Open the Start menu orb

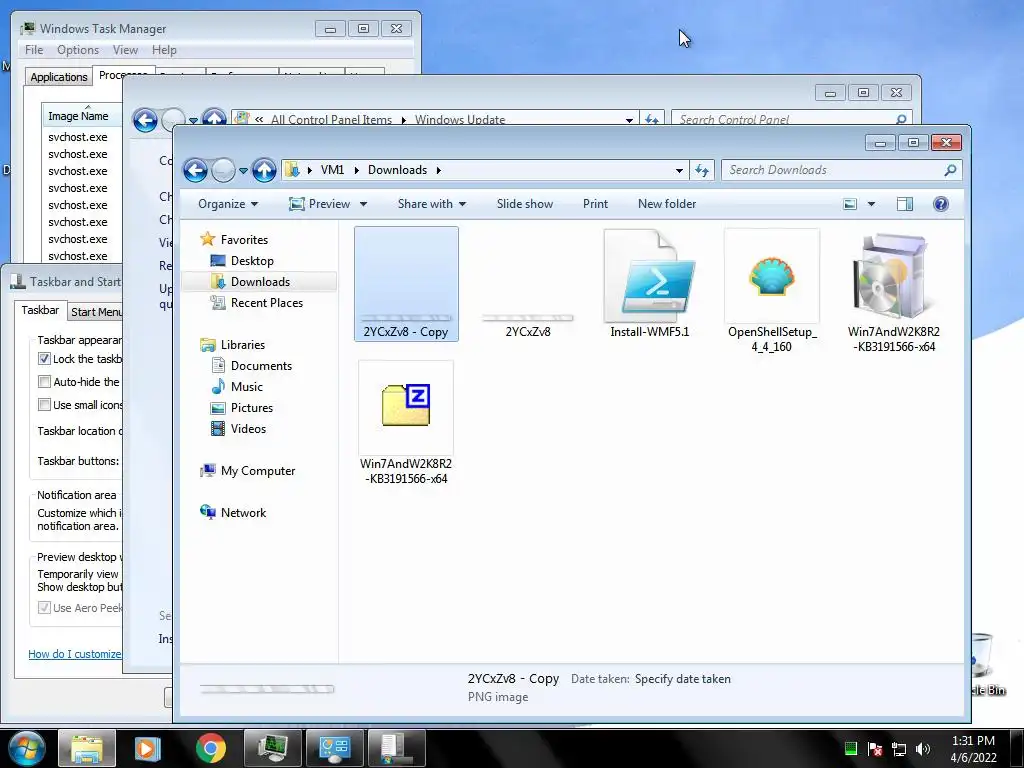tap(27, 748)
